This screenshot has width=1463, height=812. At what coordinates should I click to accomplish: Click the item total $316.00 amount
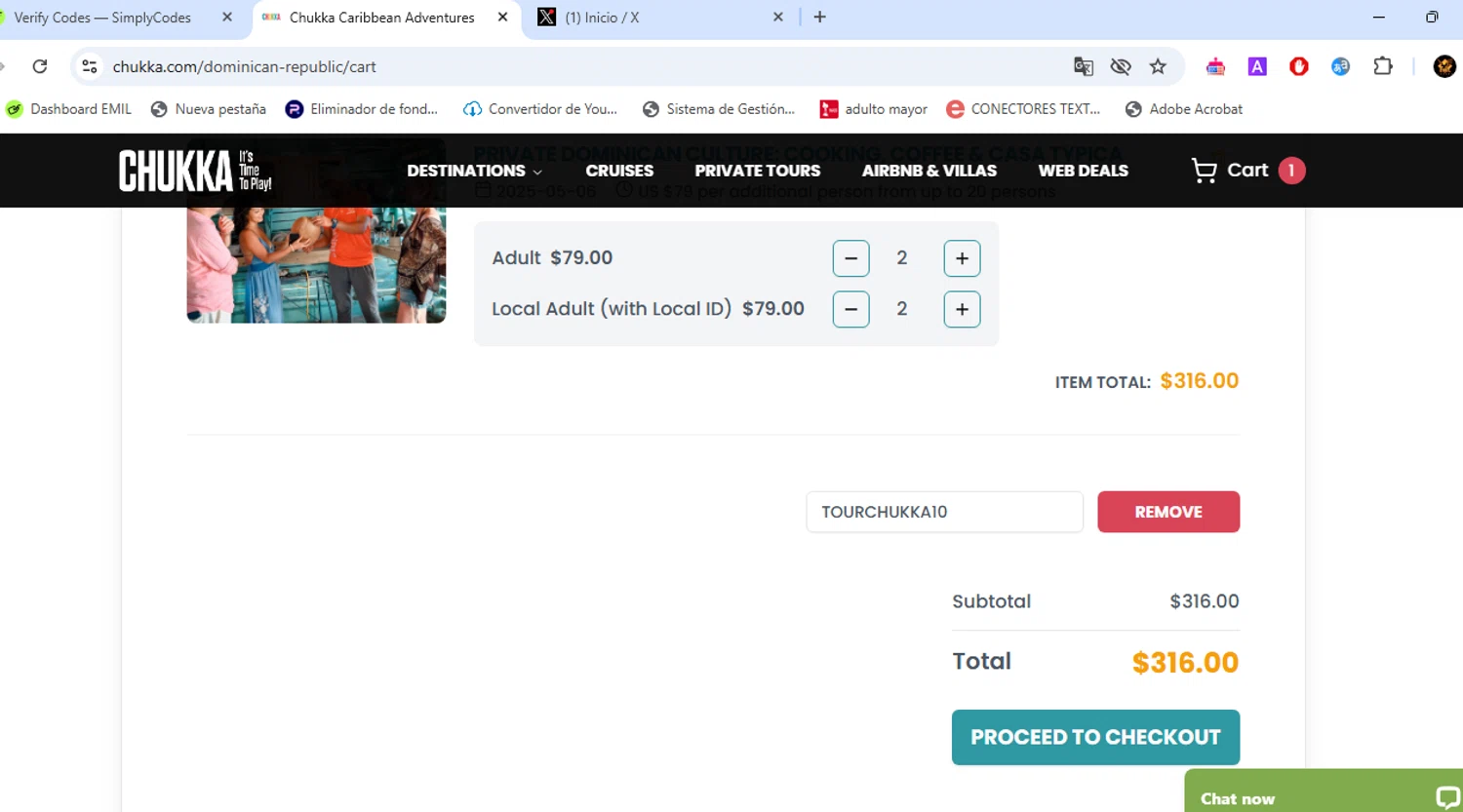[x=1200, y=381]
